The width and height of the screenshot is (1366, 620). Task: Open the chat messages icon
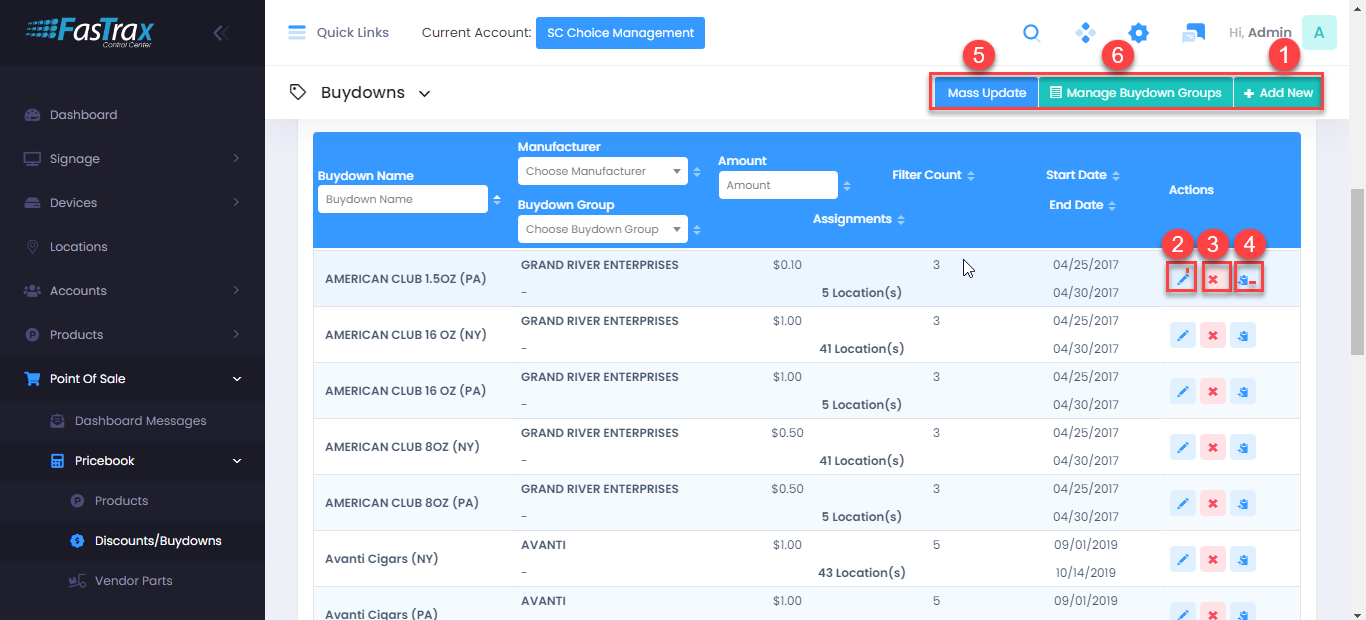pyautogui.click(x=1192, y=33)
